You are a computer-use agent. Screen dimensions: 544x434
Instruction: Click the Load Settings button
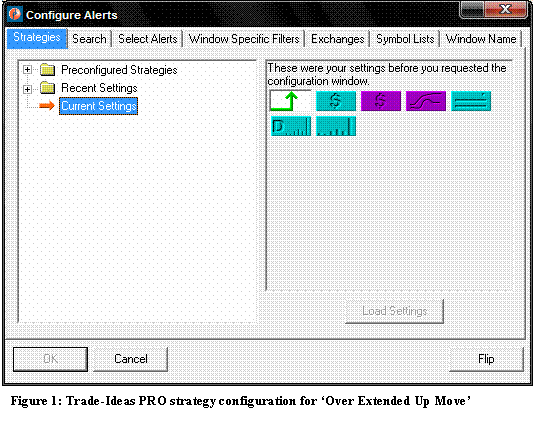point(394,311)
